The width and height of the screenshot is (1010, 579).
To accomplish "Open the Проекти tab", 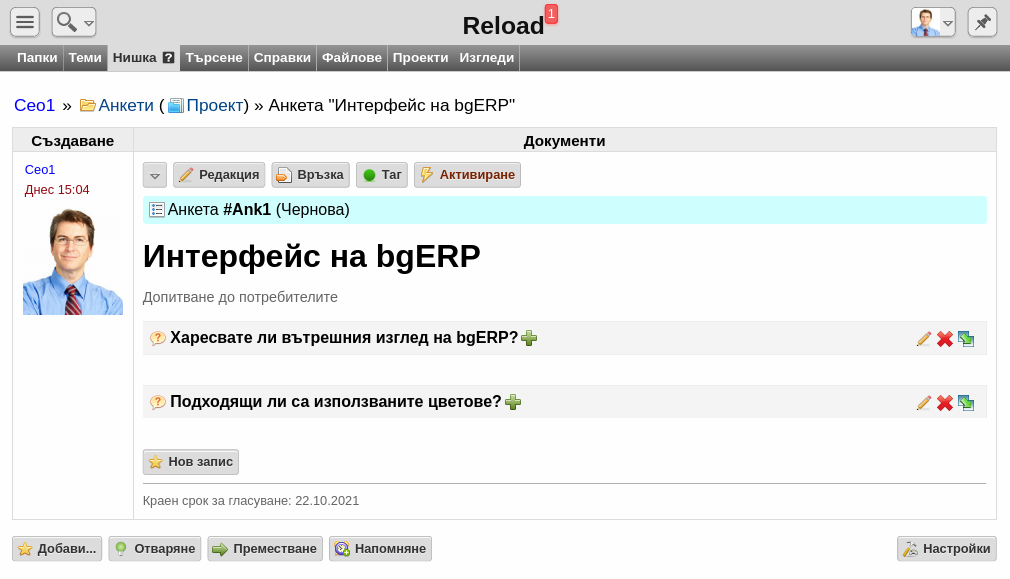I will pyautogui.click(x=421, y=58).
